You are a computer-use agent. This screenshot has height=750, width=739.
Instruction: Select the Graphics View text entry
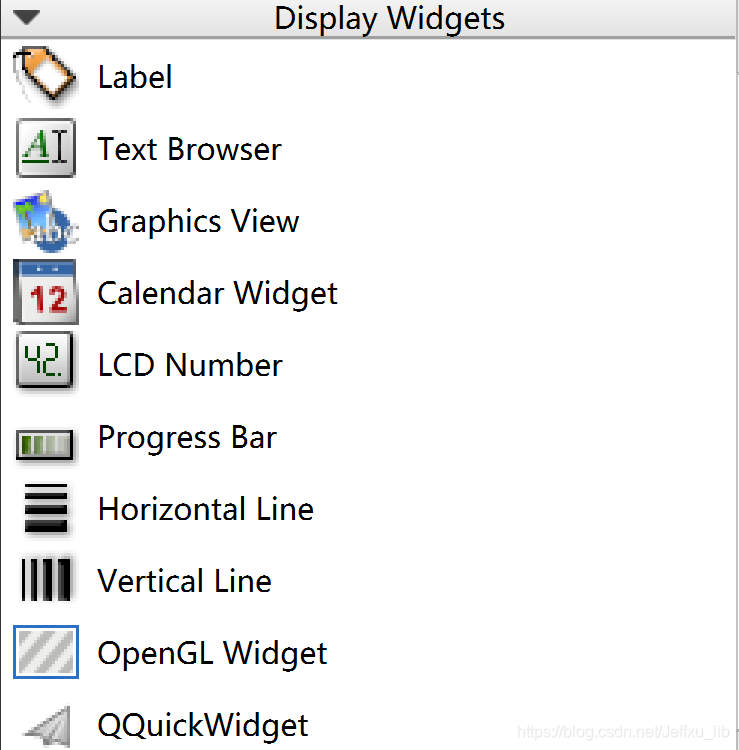[198, 222]
